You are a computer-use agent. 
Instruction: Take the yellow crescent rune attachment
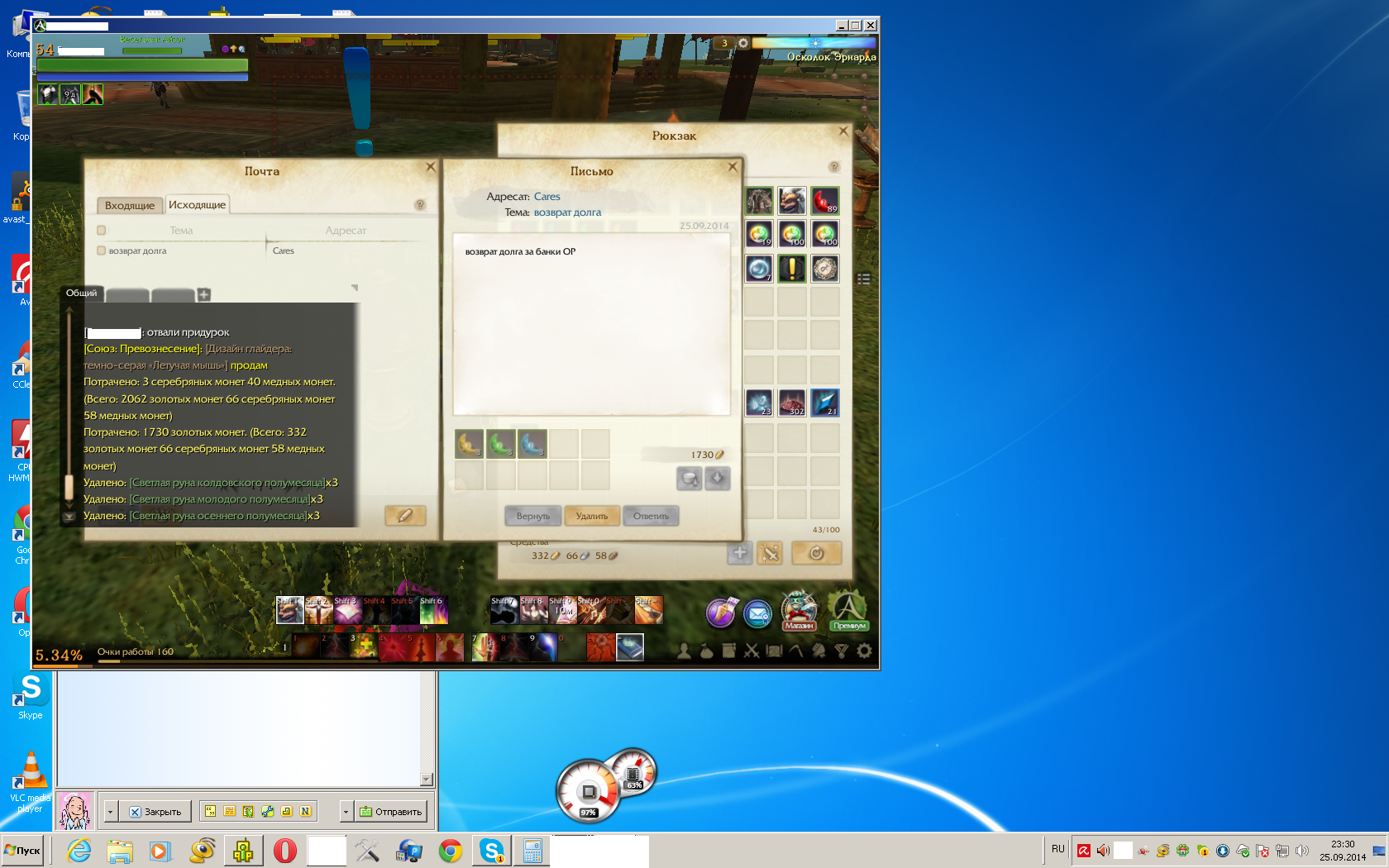pos(469,444)
